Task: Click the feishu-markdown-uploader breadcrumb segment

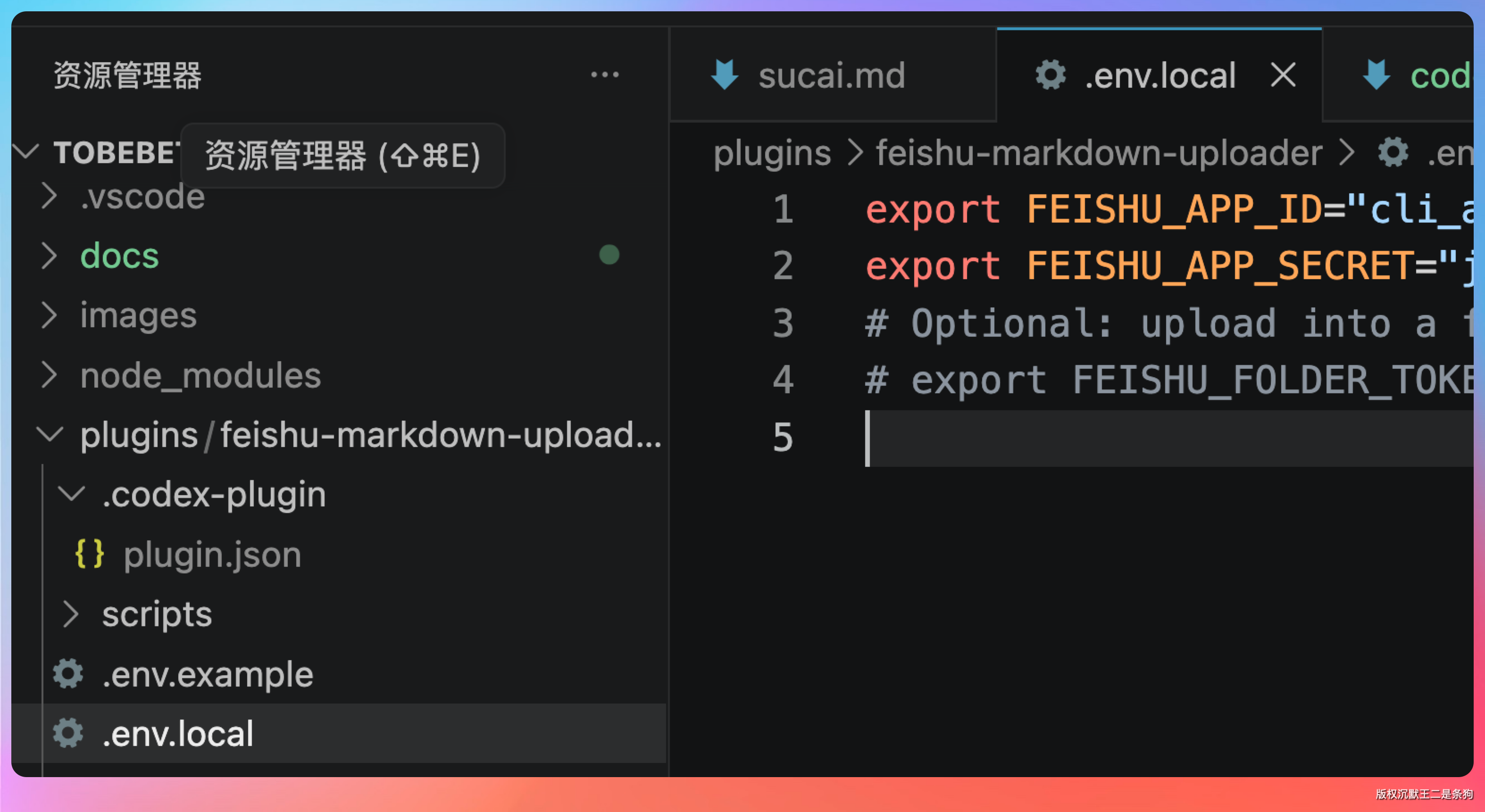Action: [x=1099, y=153]
